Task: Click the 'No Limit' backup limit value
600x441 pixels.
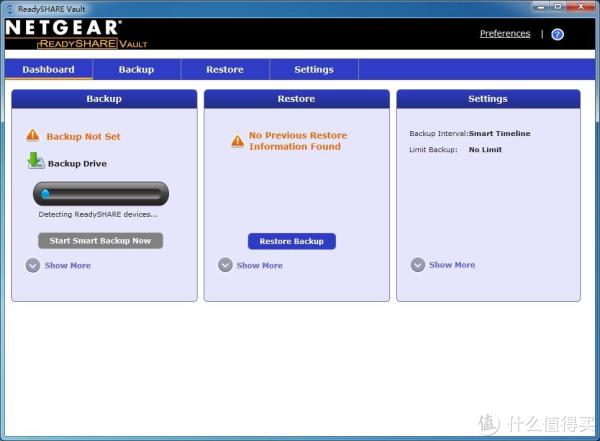Action: [485, 150]
